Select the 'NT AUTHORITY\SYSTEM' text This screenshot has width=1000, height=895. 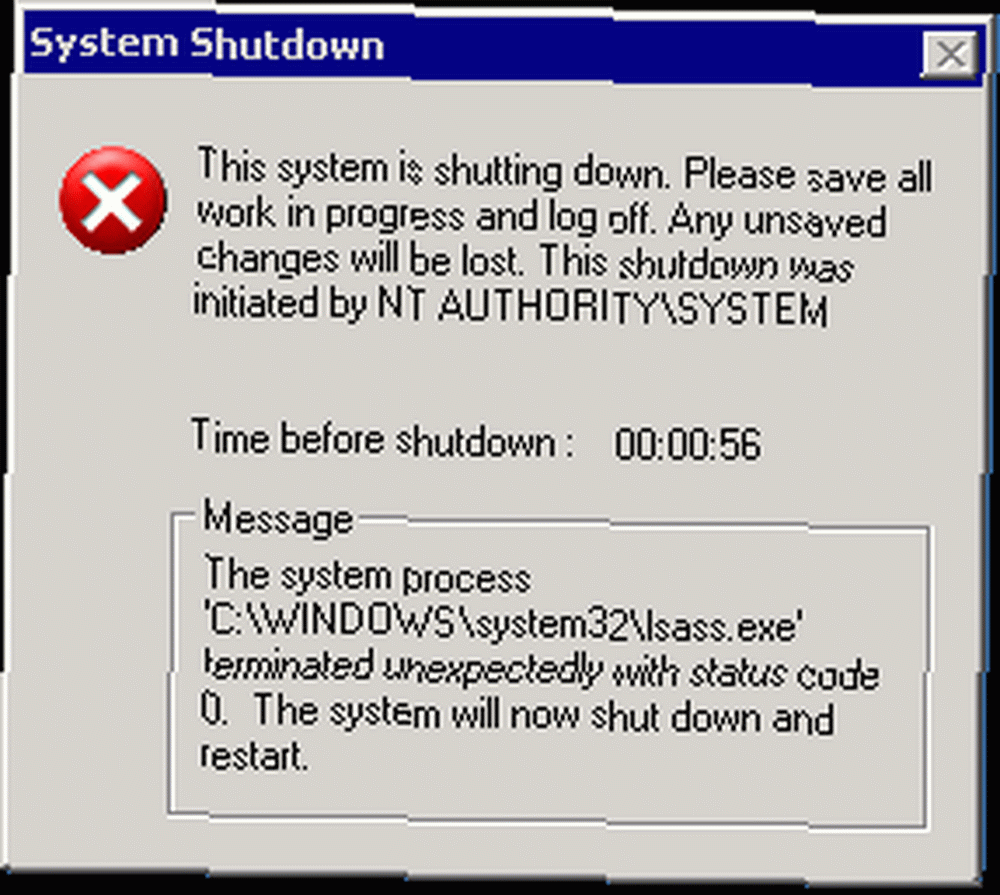point(602,307)
